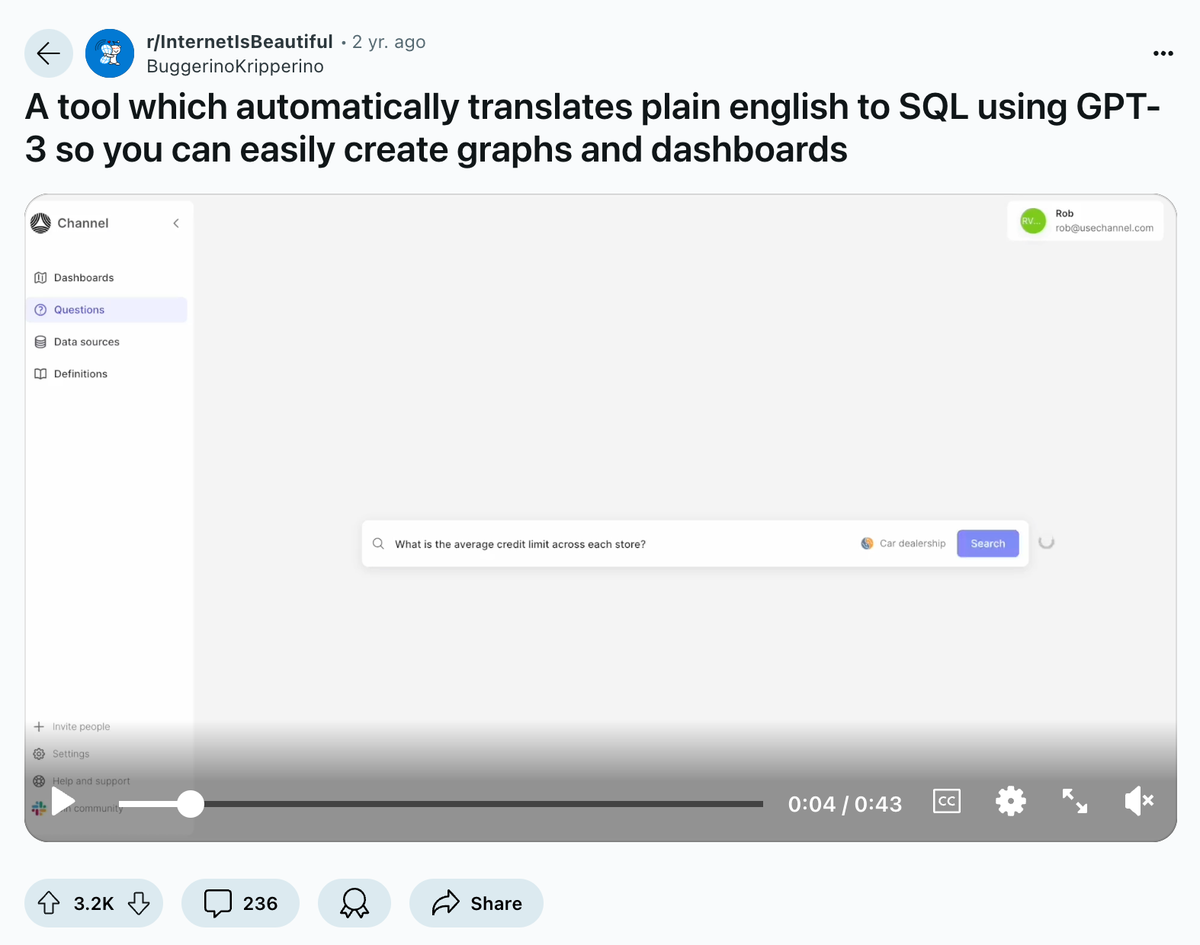1200x945 pixels.
Task: Go back using the arrow button
Action: (x=48, y=54)
